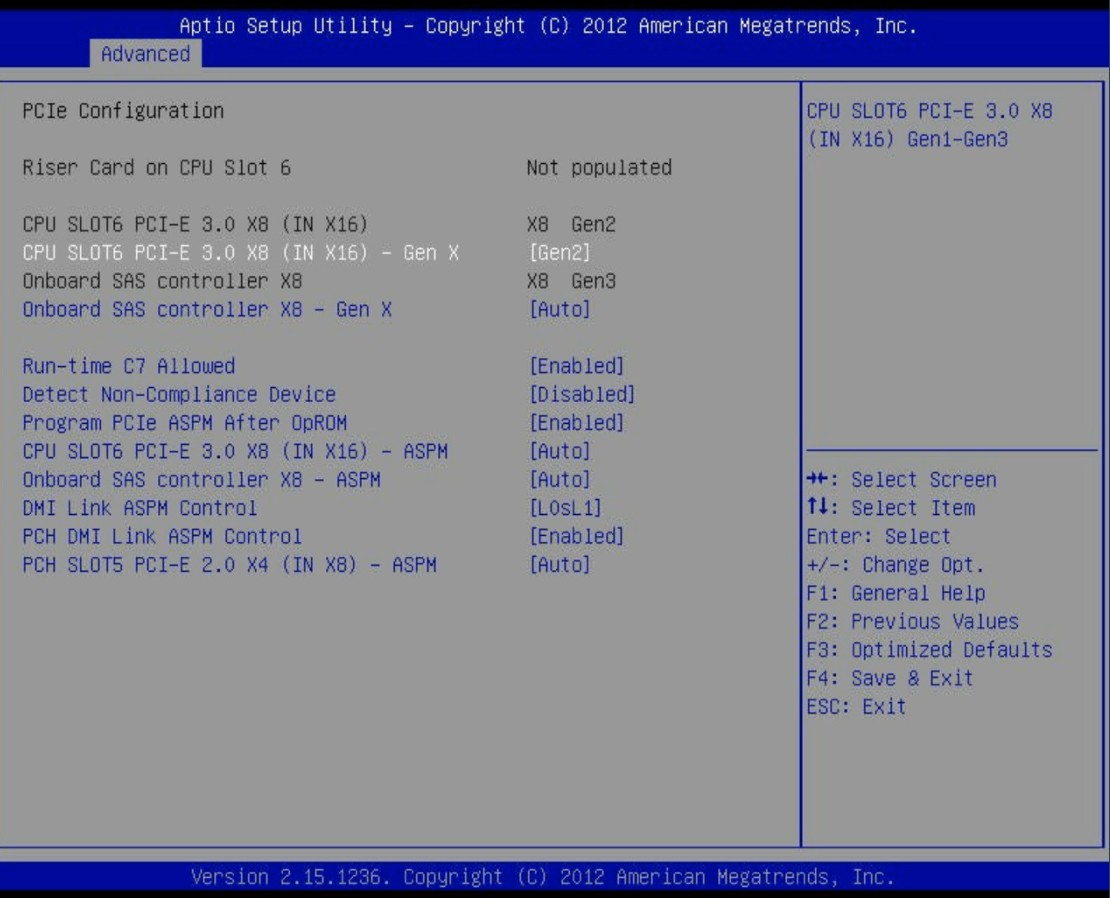Click F4: Save & Exit entry

point(890,678)
